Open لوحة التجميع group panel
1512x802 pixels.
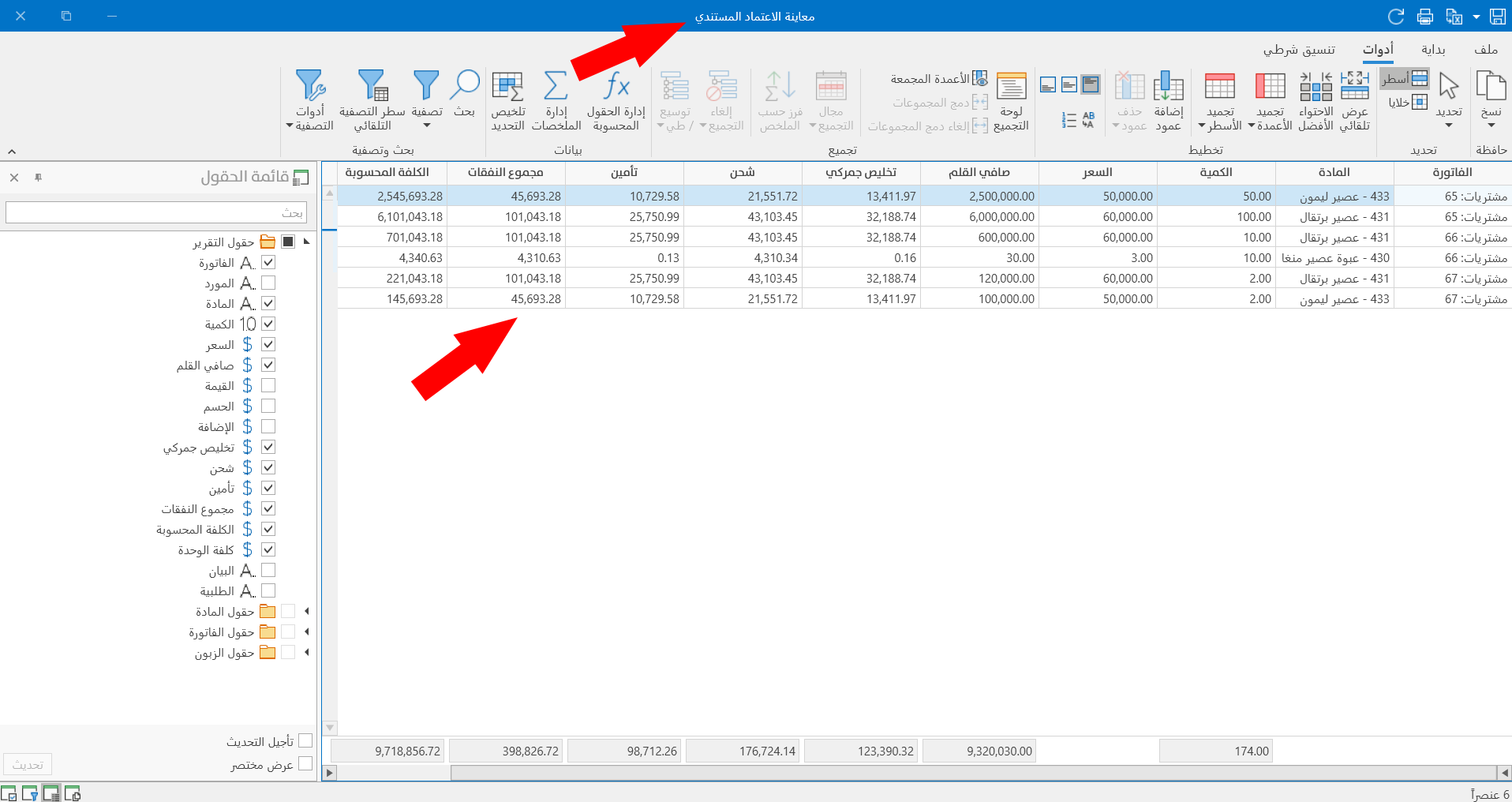click(x=1011, y=101)
